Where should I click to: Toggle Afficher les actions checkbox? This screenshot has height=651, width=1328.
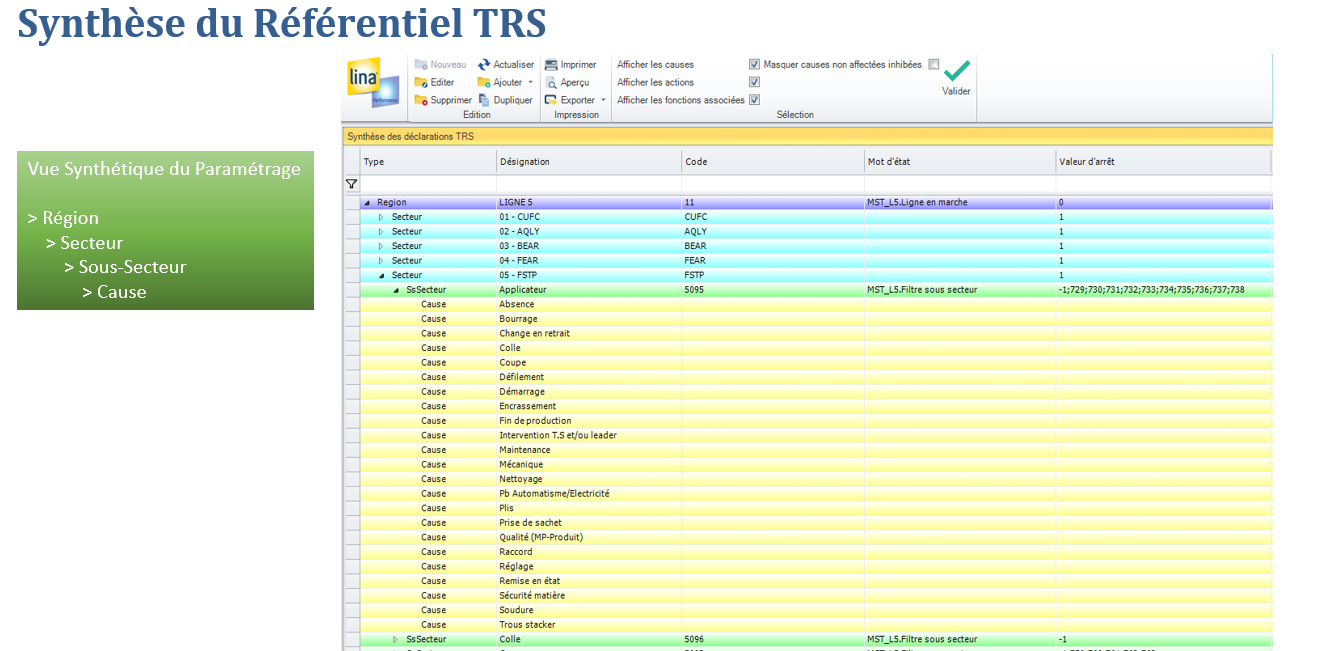pyautogui.click(x=755, y=82)
